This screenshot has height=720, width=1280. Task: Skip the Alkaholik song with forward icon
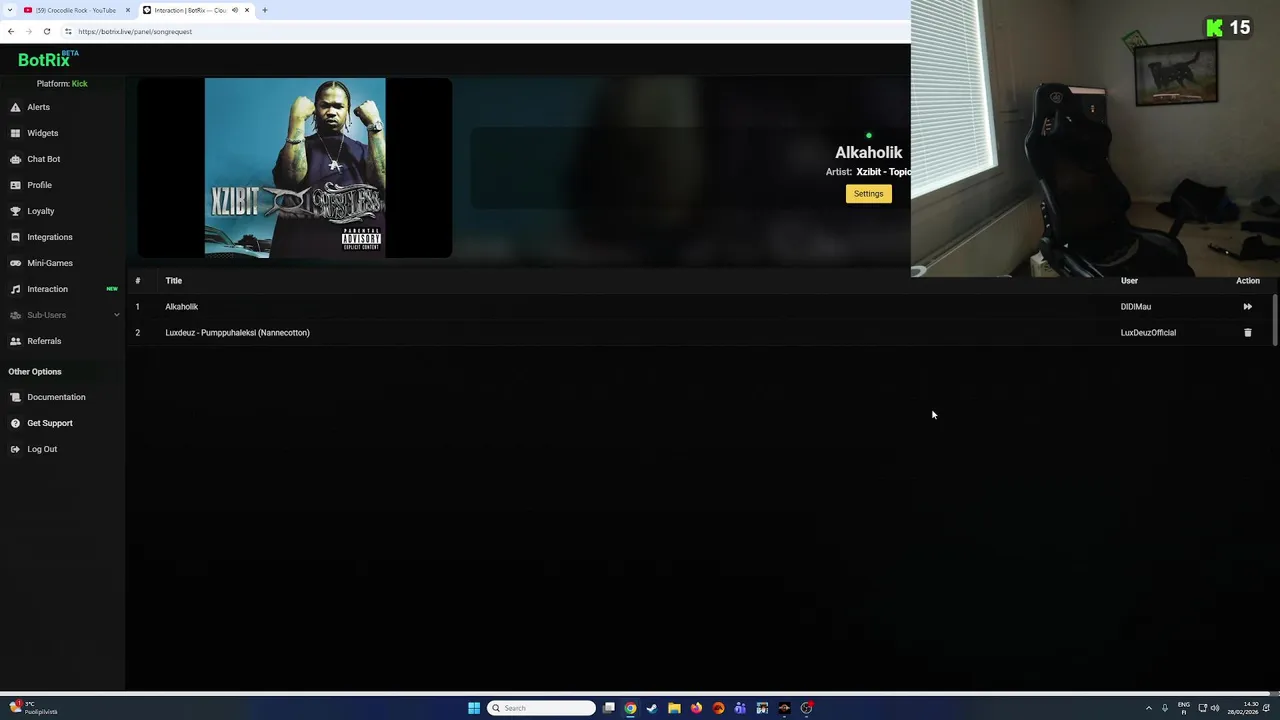point(1247,307)
